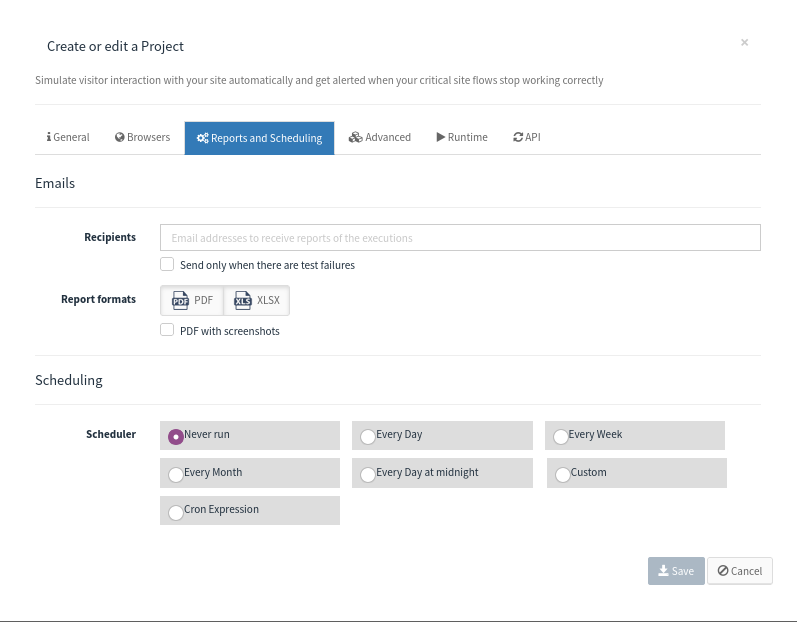Check PDF with screenshots option

(167, 330)
